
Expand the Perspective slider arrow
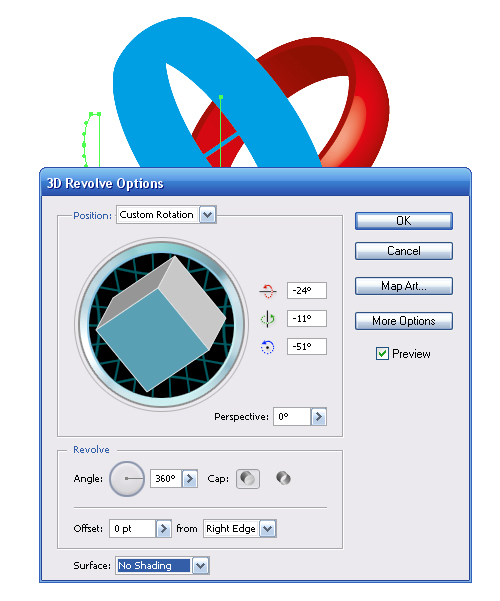319,417
